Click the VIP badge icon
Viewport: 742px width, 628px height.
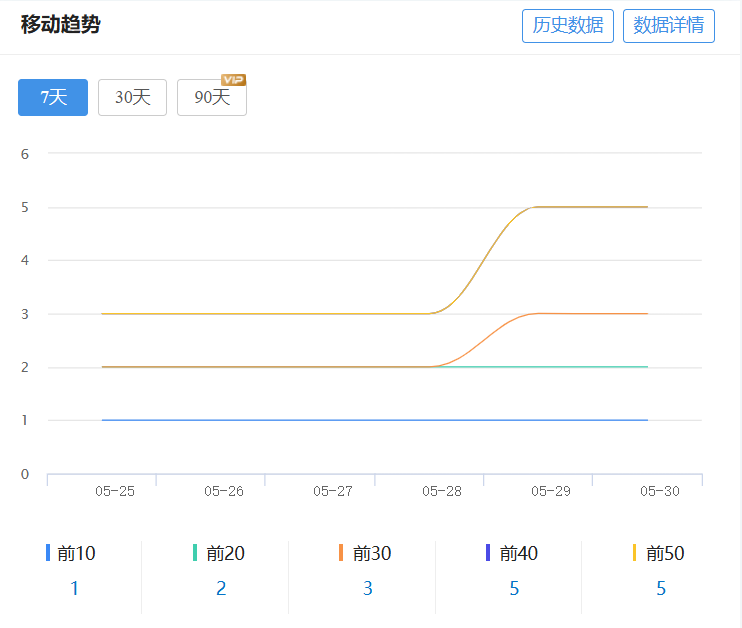click(233, 80)
